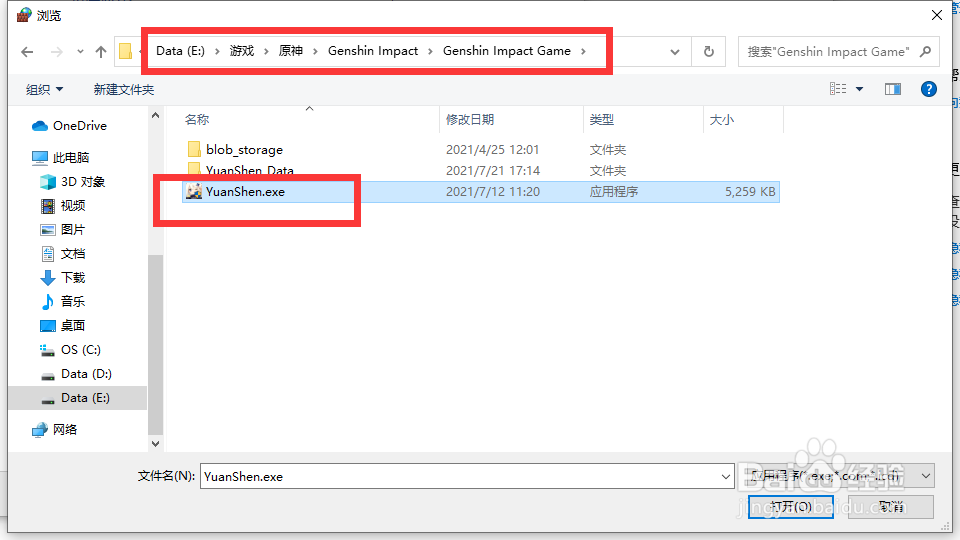The image size is (960, 540).
Task: Click 5,259 KB size cell
Action: [x=750, y=192]
